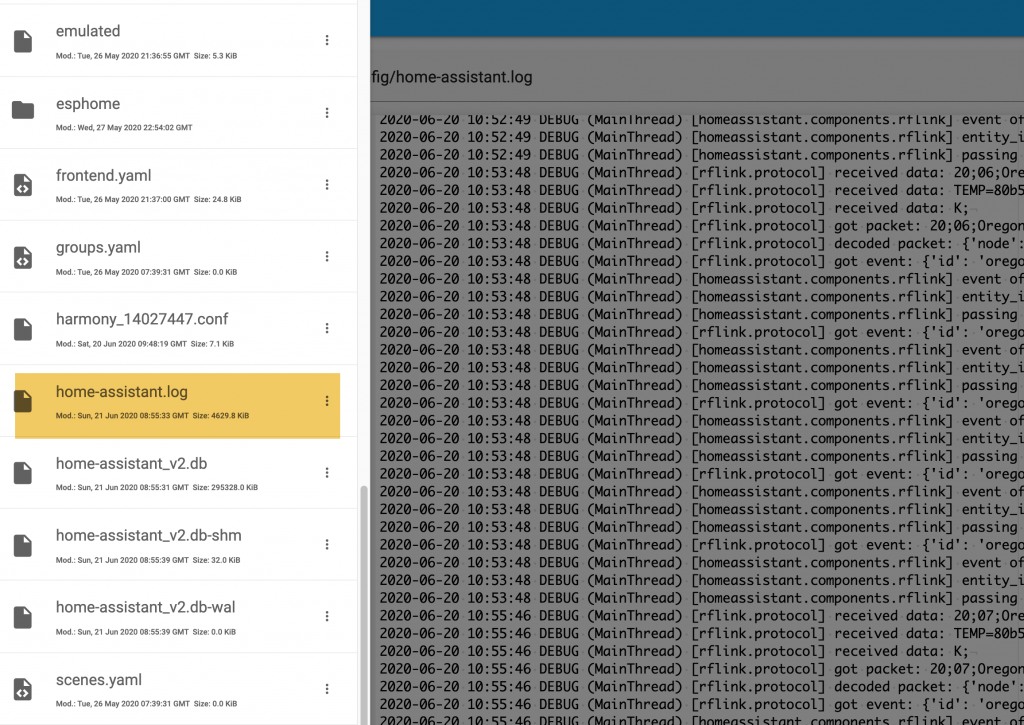Open the esphome folder
Screen dimensions: 1024x725
tap(88, 104)
